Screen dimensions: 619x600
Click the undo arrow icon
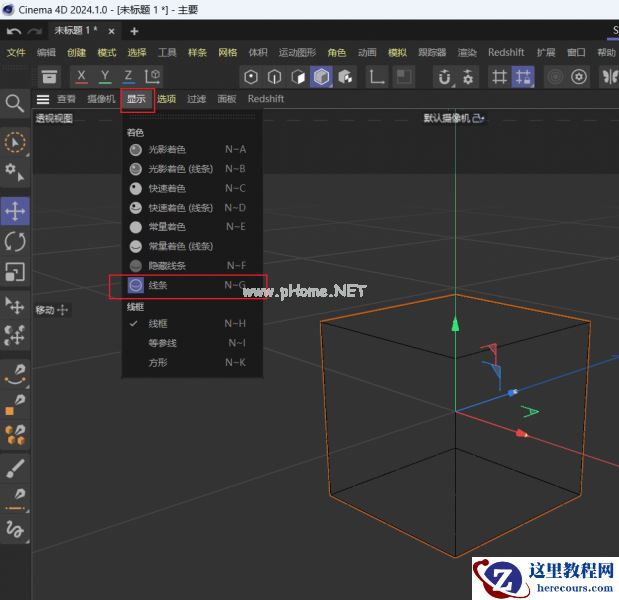(x=14, y=31)
